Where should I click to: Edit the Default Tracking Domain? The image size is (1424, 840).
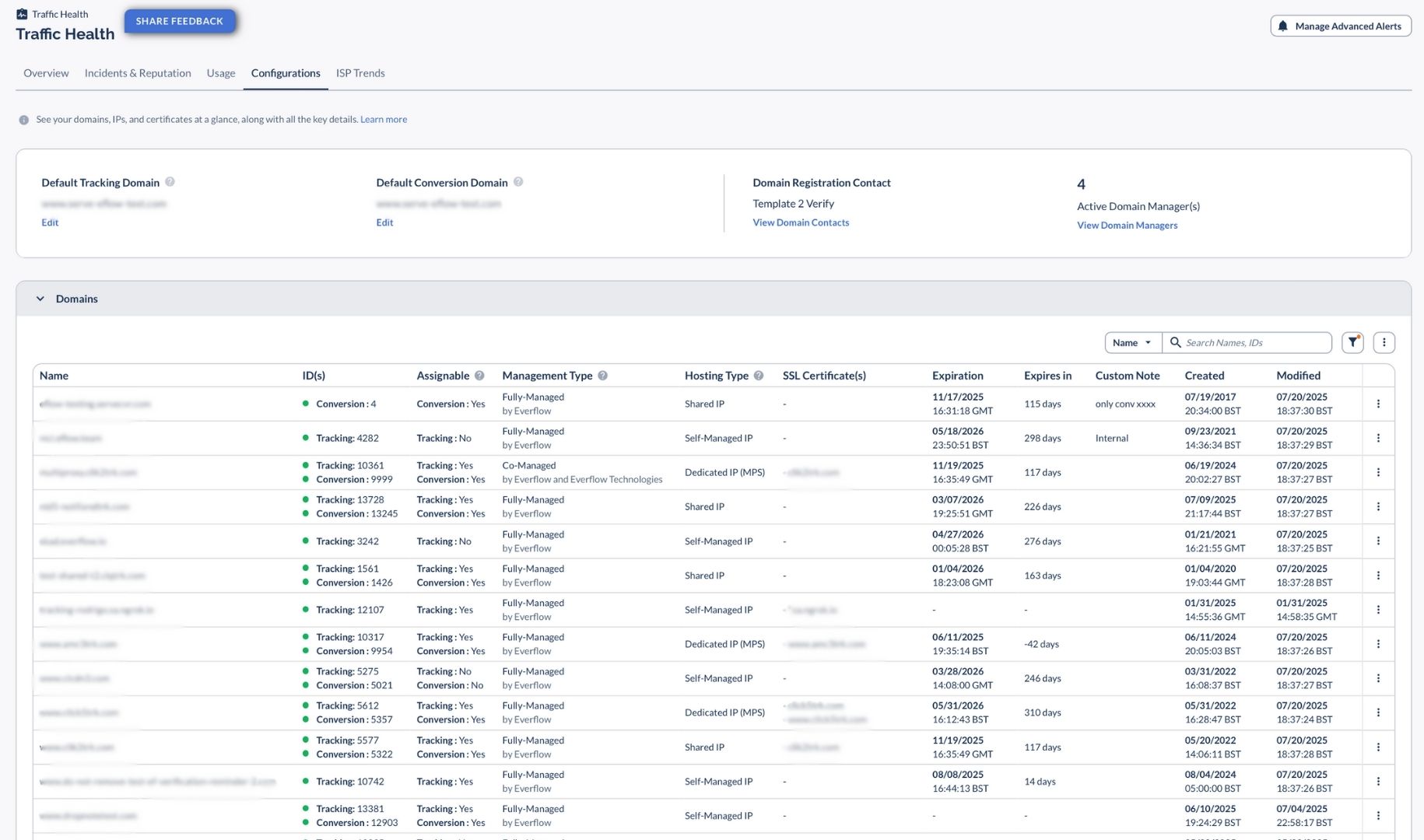[x=50, y=222]
